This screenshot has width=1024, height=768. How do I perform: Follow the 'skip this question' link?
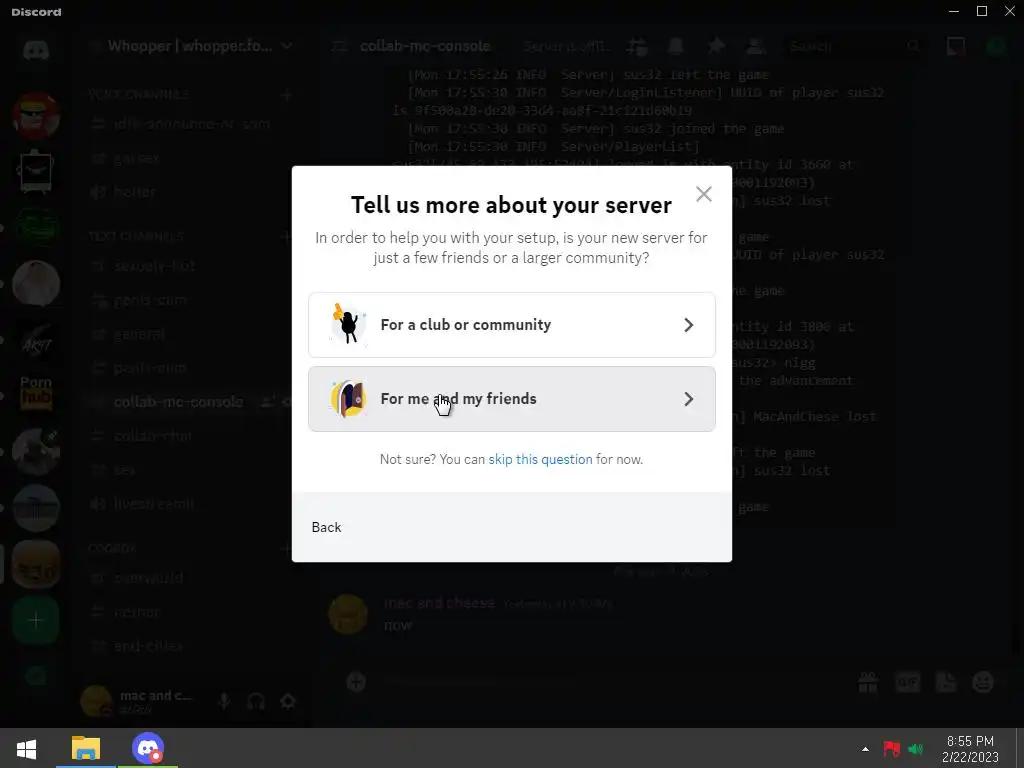coord(540,459)
